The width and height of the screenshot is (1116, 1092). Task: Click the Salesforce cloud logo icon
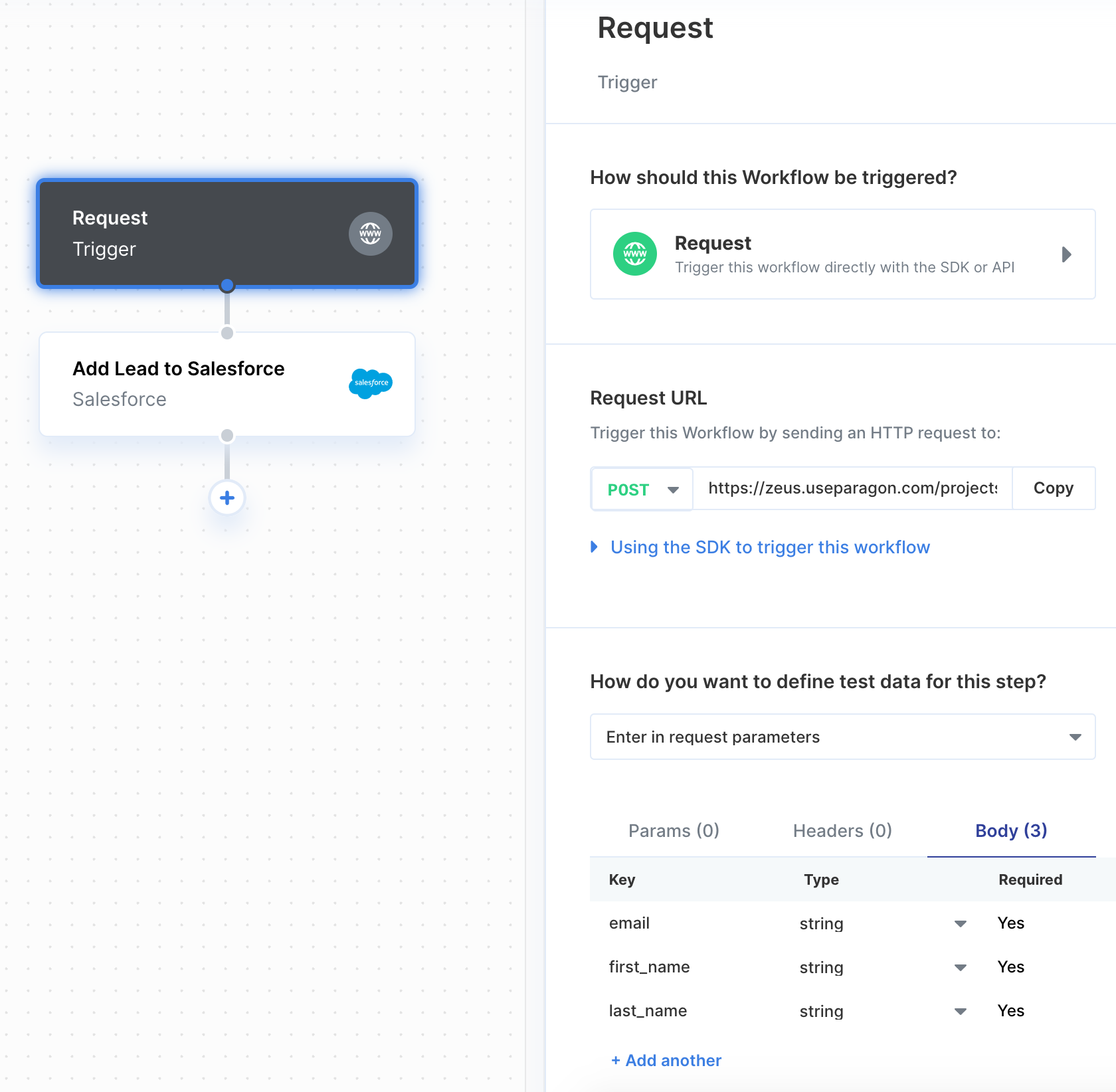(371, 383)
